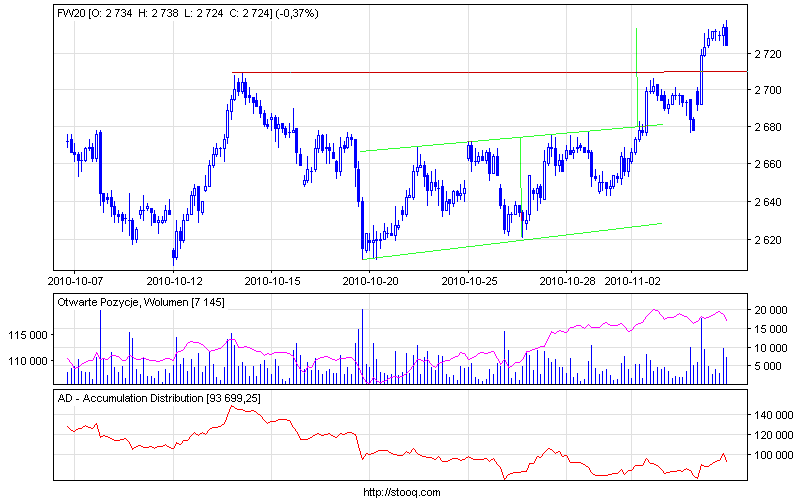Click the 2010-10-12 date label
The image size is (800, 500).
[x=174, y=281]
